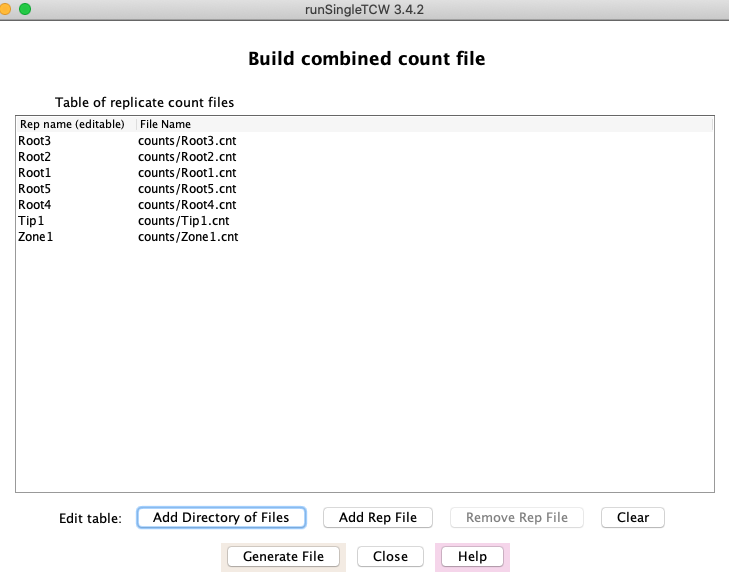This screenshot has width=729, height=588.
Task: Click the counts/Root3.cnt file name cell
Action: coord(187,141)
